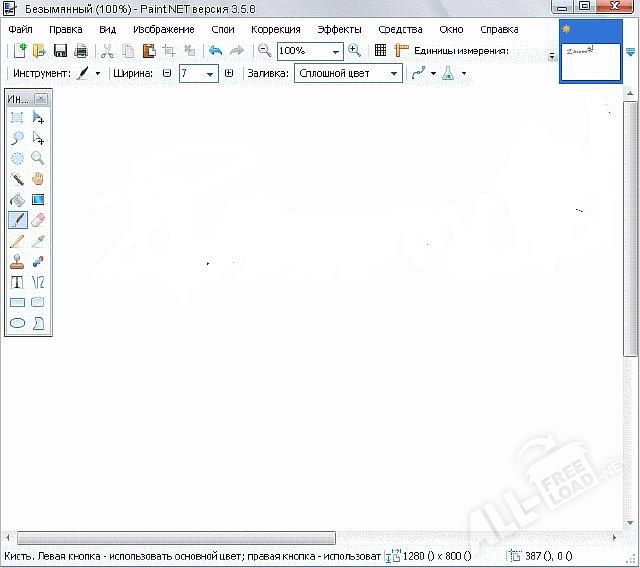Click the horizontal scrollbar thumb
640x568 pixels.
click(x=176, y=538)
